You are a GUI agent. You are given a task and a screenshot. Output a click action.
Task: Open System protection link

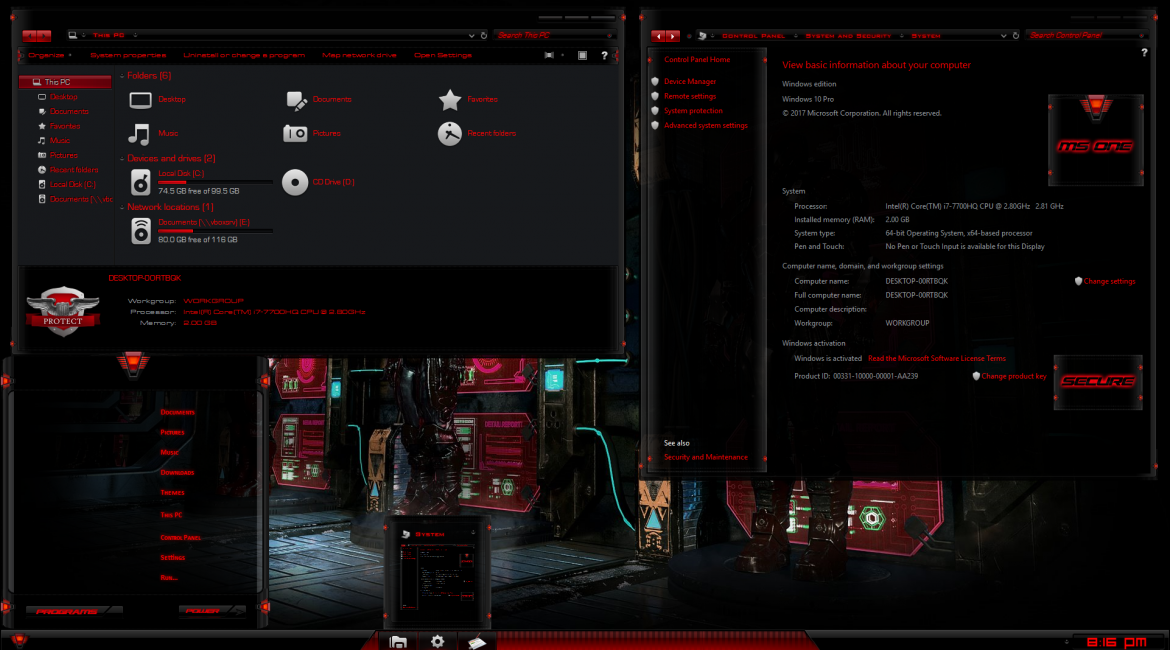693,110
